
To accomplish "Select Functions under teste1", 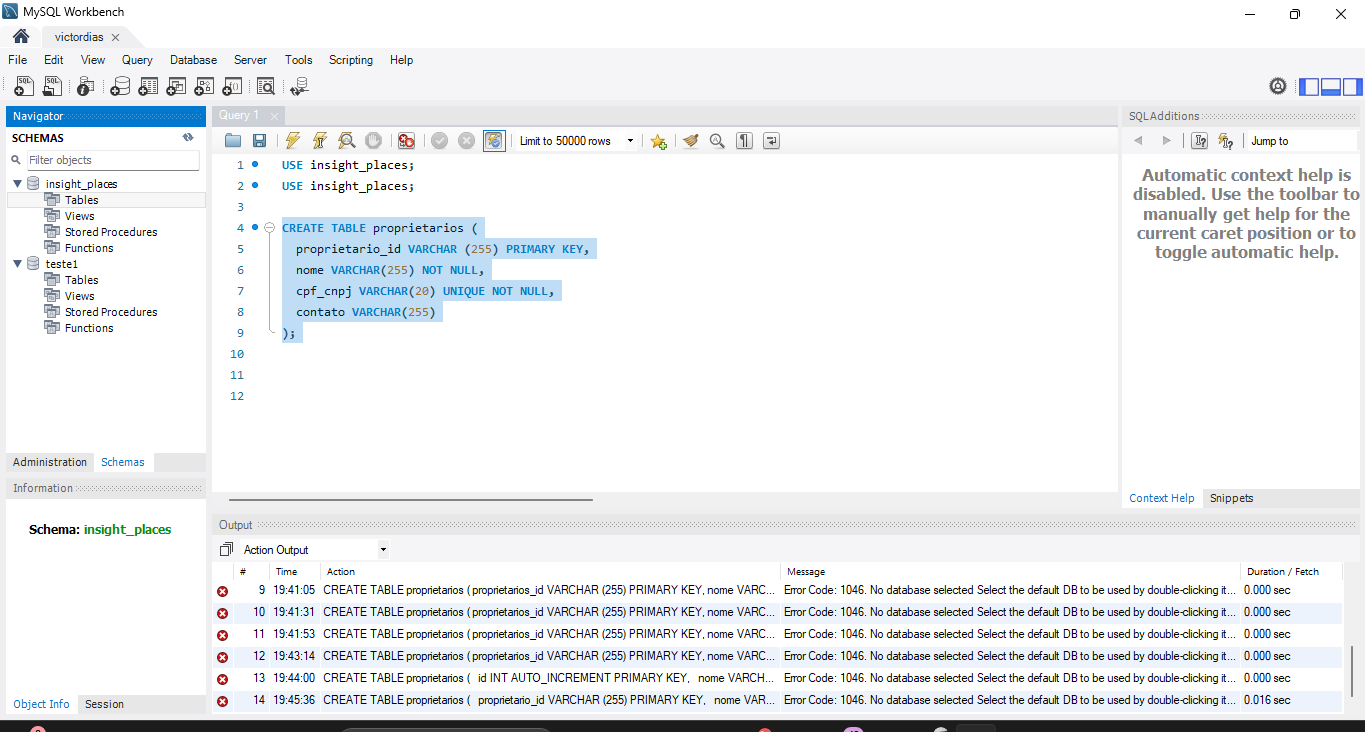I will pyautogui.click(x=89, y=328).
